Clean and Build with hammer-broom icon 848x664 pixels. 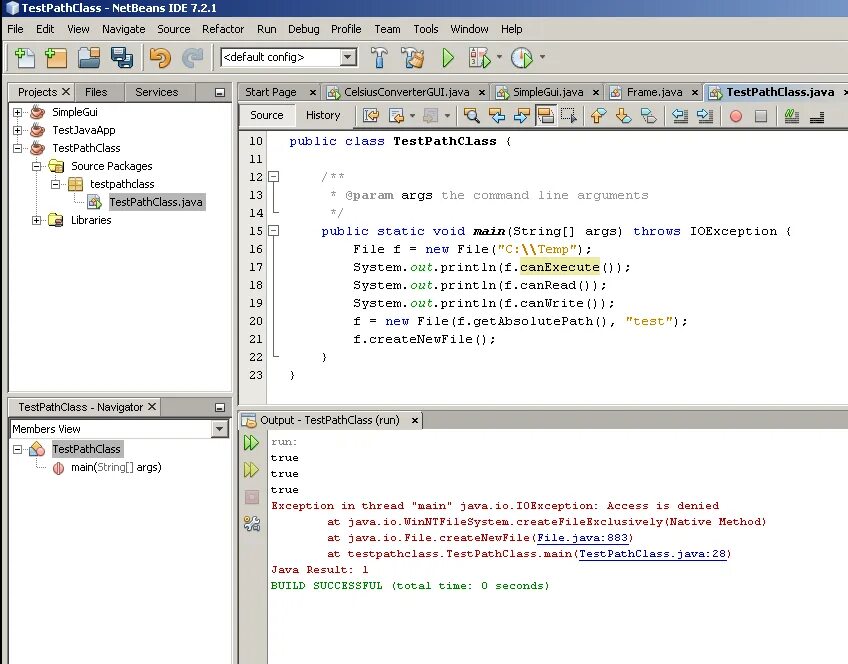pyautogui.click(x=413, y=57)
